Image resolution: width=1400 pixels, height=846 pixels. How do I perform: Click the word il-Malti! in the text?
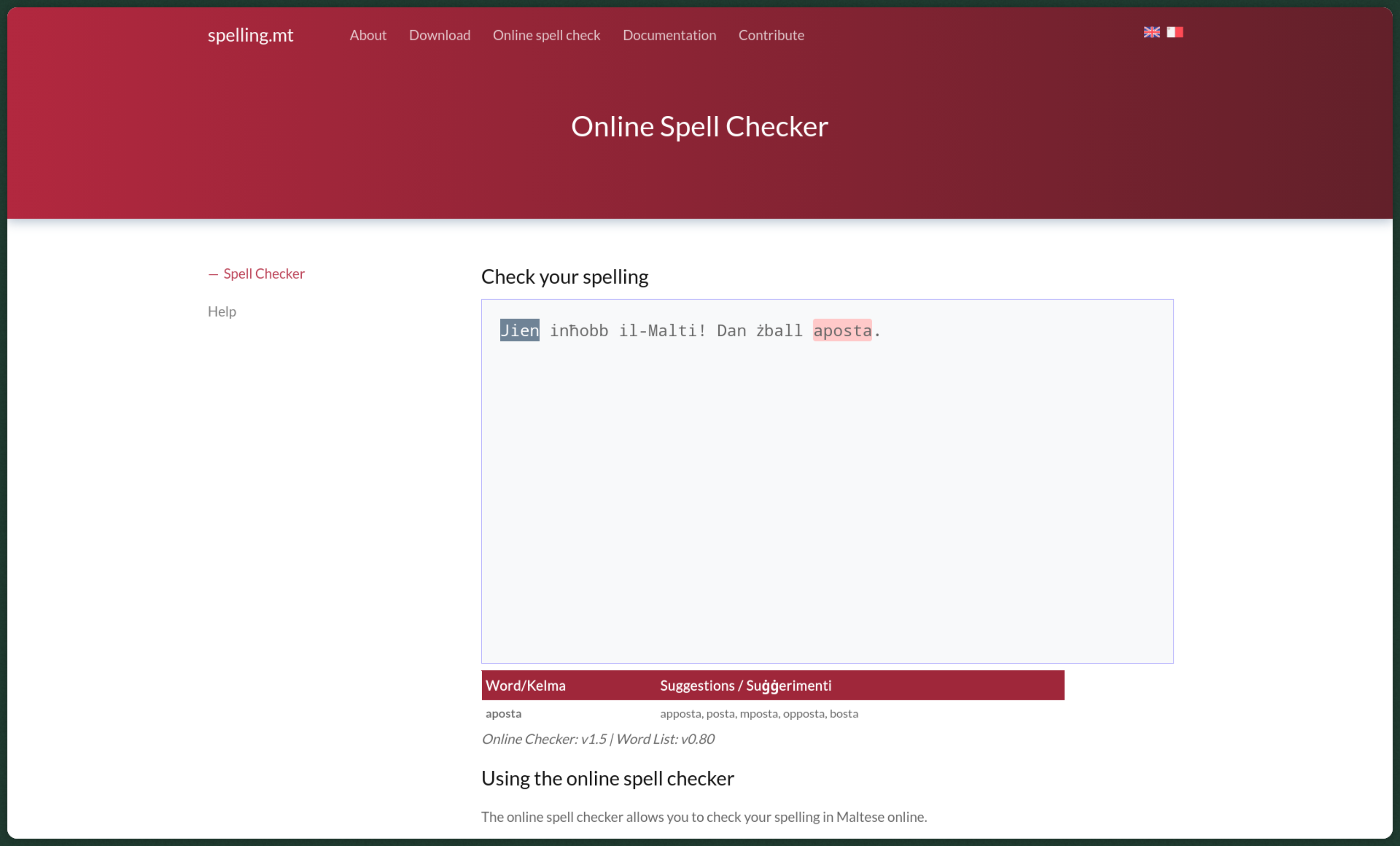pyautogui.click(x=662, y=330)
